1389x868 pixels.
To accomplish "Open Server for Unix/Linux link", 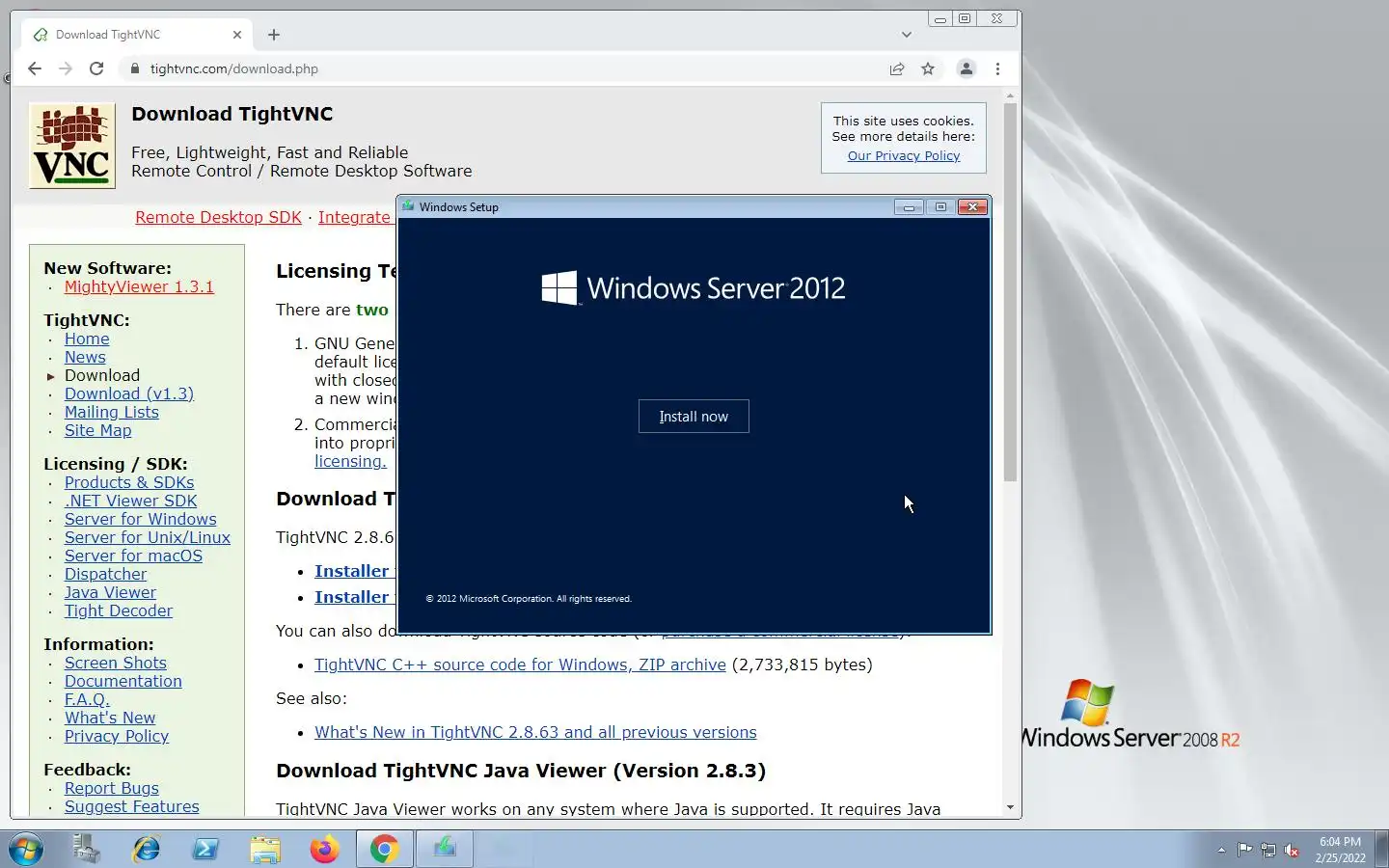I will [148, 537].
